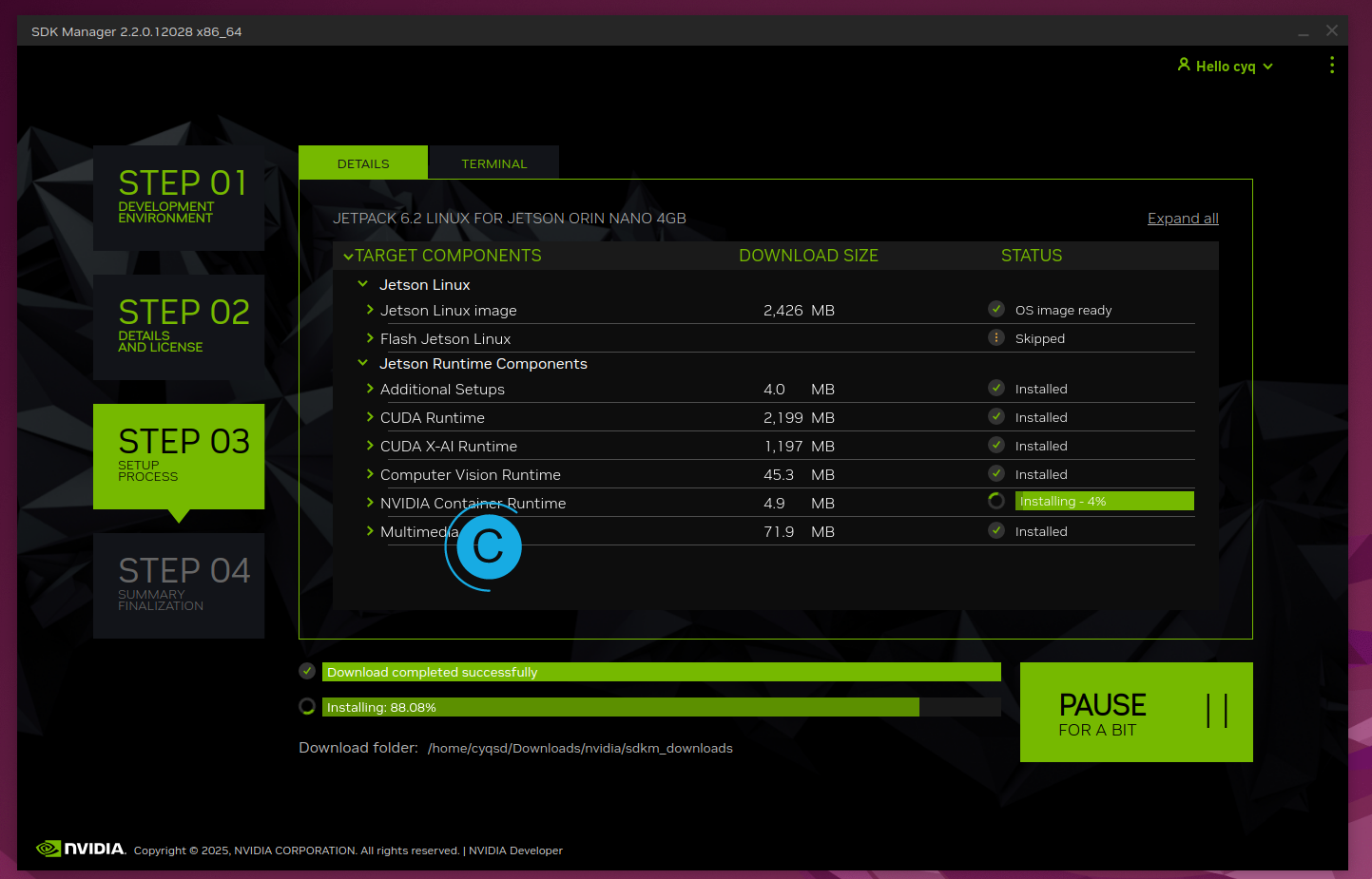This screenshot has height=879, width=1372.
Task: Expand the Multimedia row
Action: 370,530
